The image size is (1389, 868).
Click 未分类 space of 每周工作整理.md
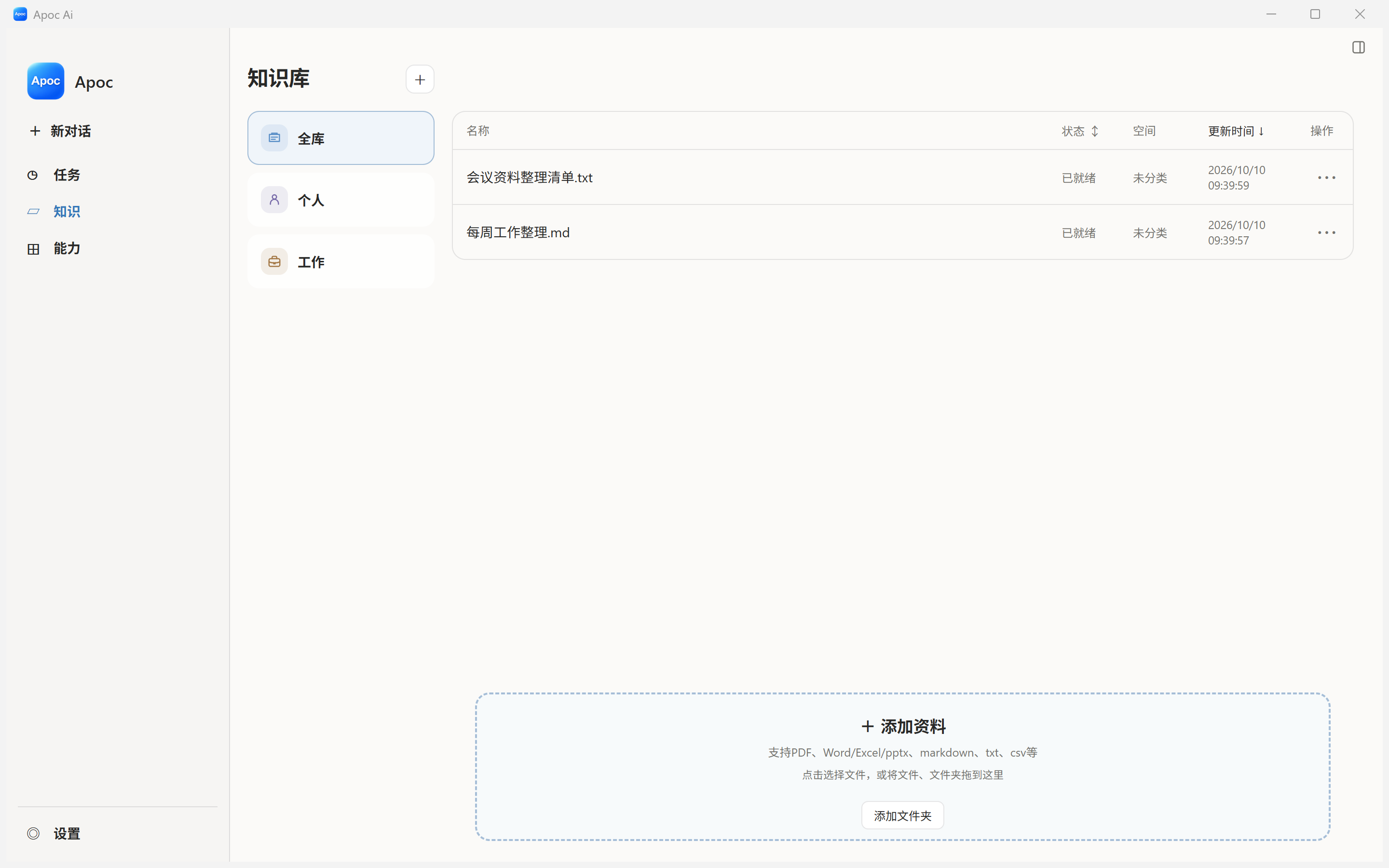[1150, 233]
